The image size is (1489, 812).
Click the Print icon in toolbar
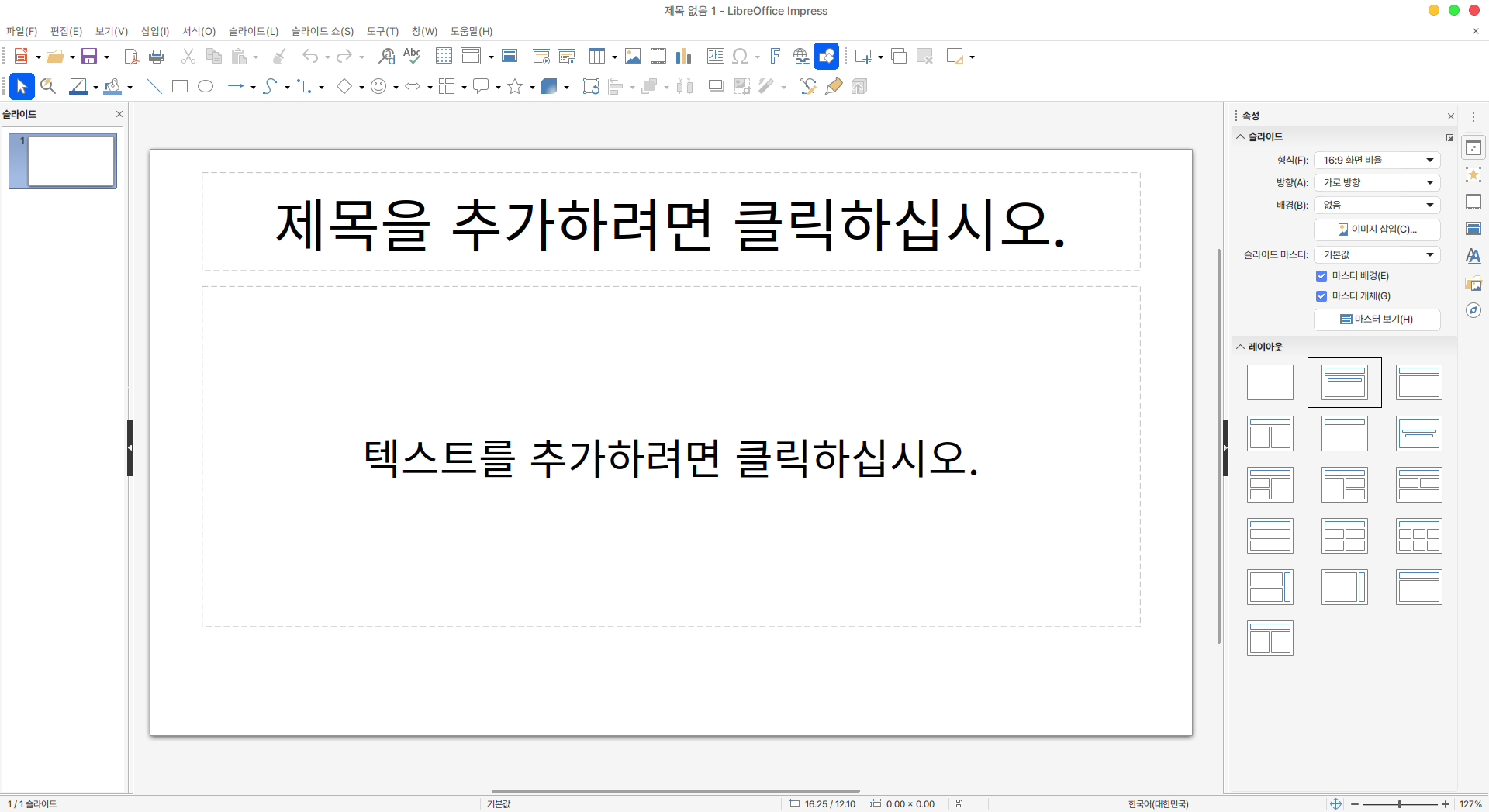(157, 56)
